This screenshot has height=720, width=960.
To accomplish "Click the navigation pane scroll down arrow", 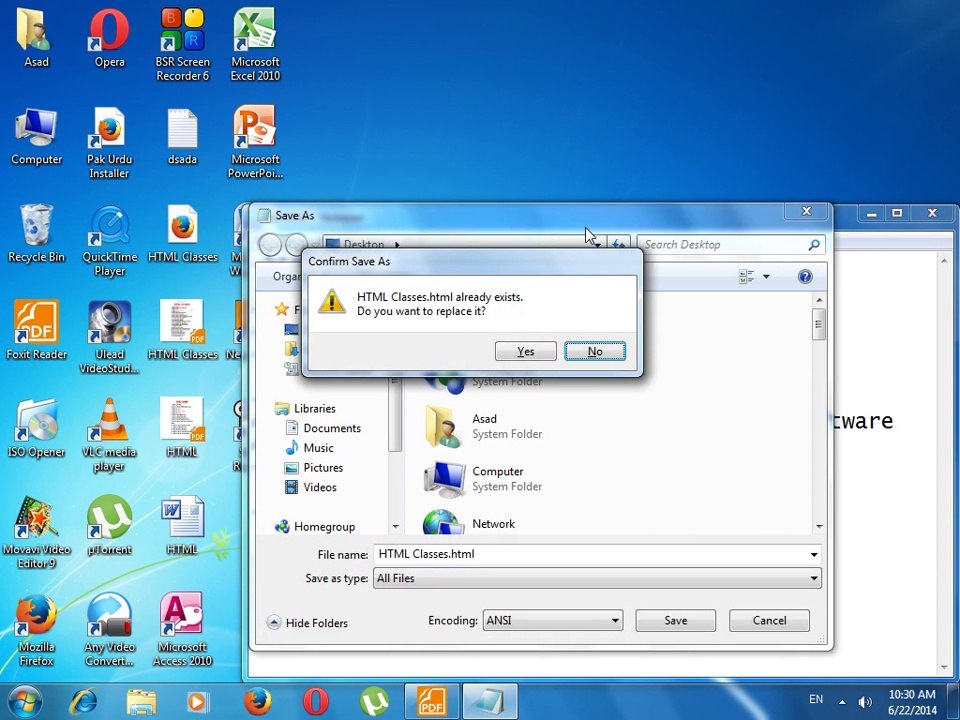I will tap(396, 527).
